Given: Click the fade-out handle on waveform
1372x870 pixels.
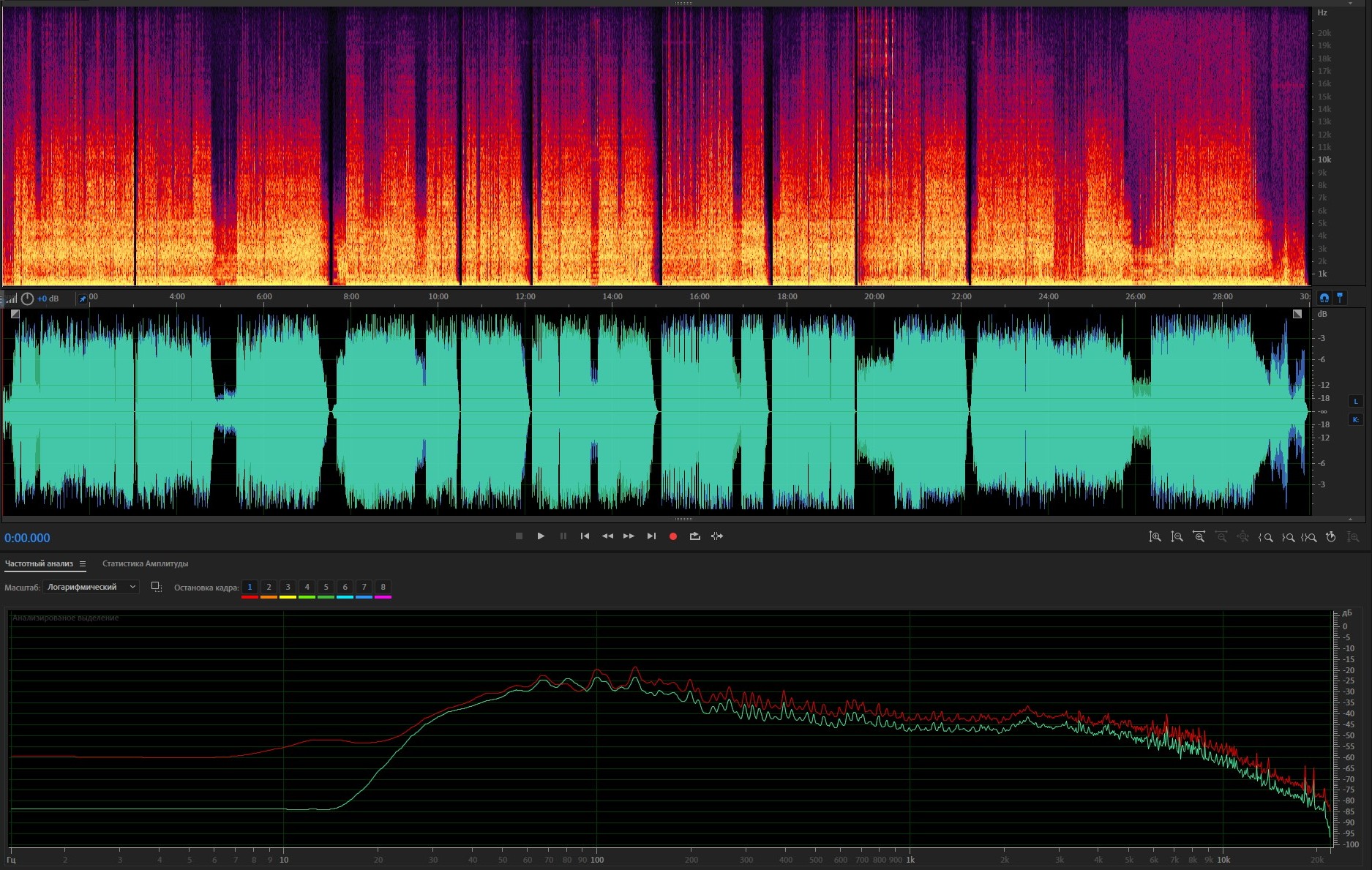Looking at the screenshot, I should tap(1297, 314).
